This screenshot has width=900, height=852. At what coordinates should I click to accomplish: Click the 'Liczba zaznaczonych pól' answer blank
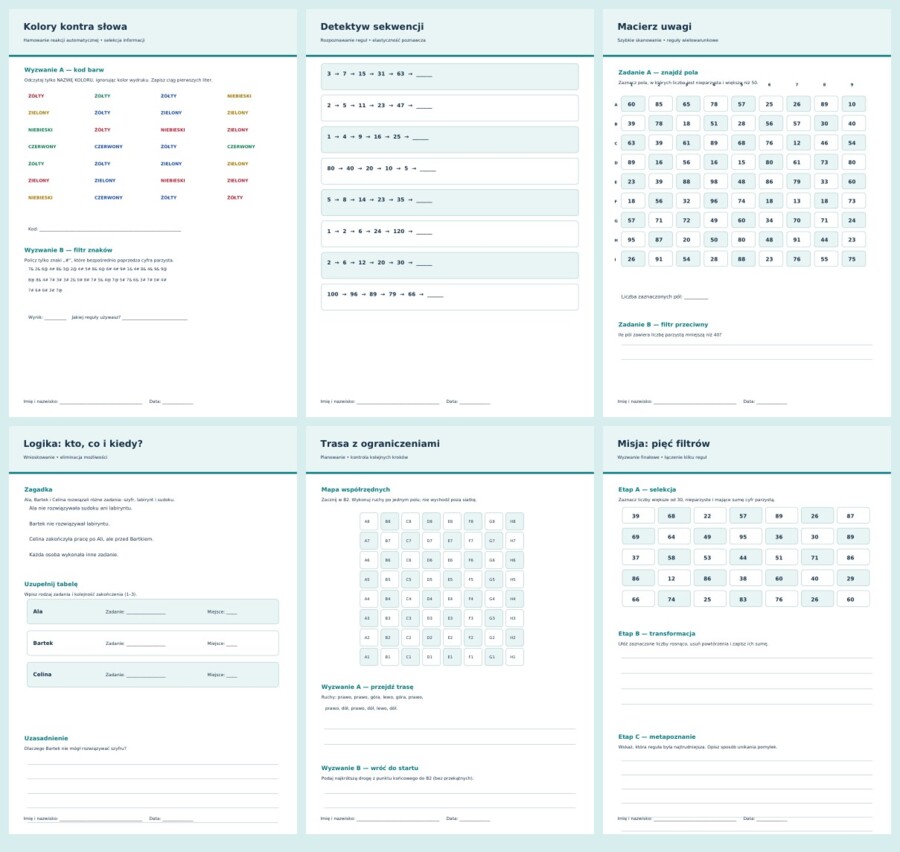[696, 297]
